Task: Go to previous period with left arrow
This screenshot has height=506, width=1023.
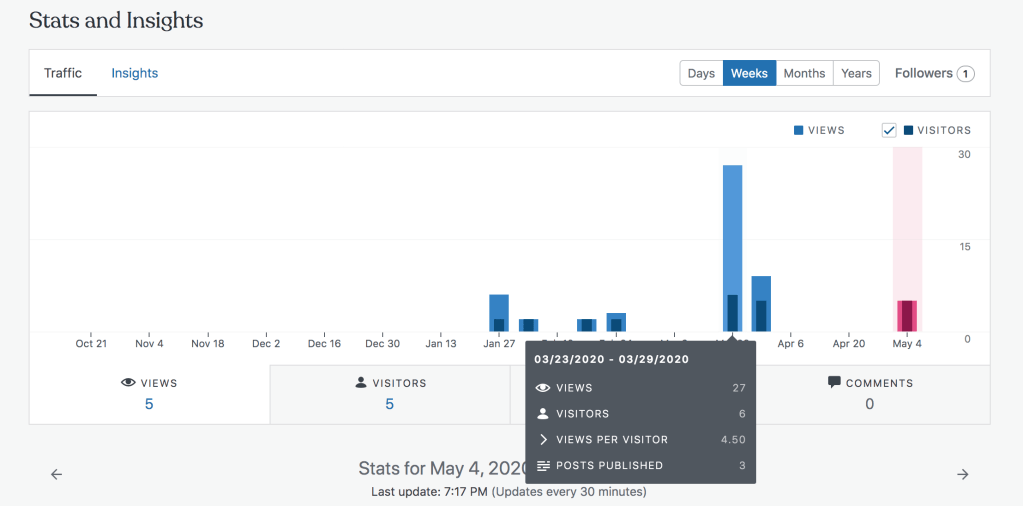Action: coord(56,474)
